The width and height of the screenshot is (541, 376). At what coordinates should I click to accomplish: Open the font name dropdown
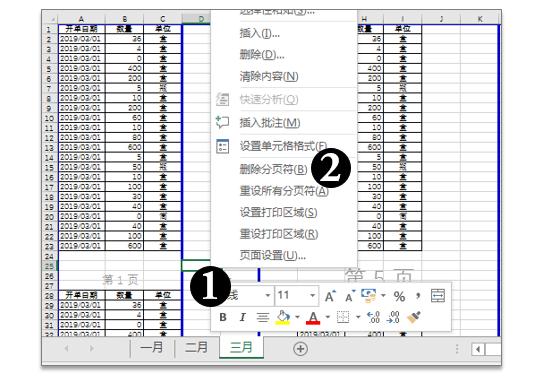tap(267, 296)
